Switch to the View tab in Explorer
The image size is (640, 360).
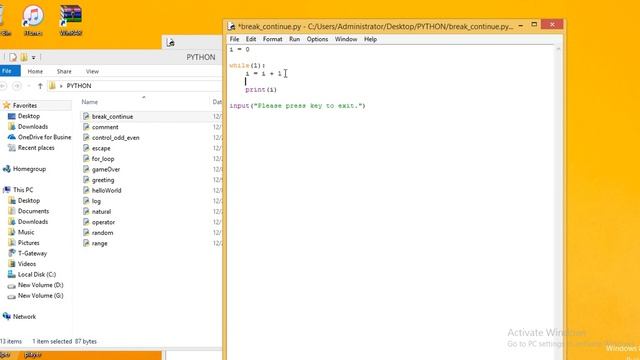(x=92, y=71)
